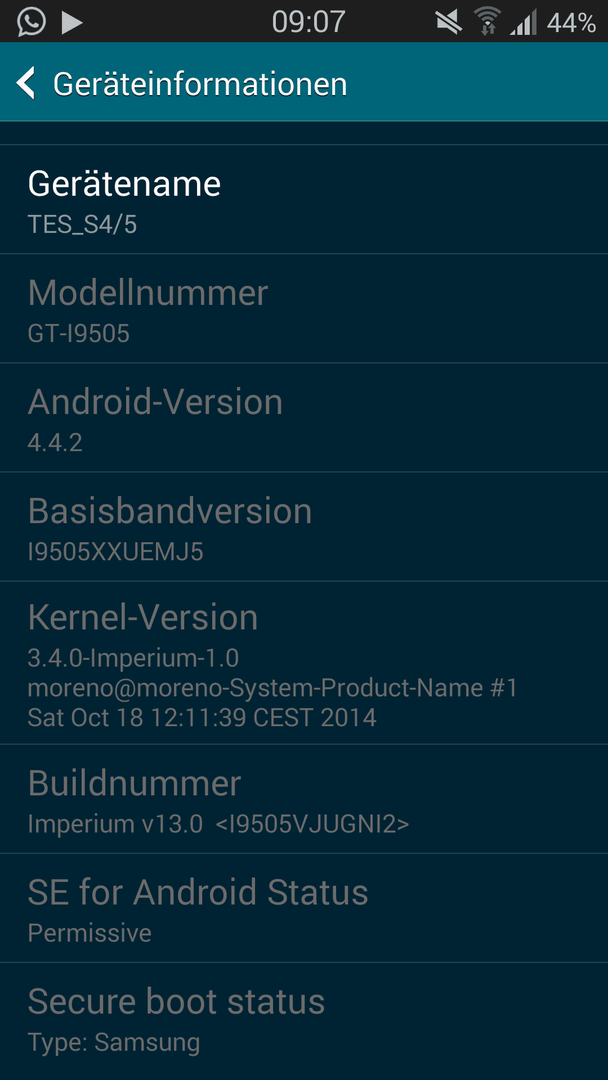
Task: Tap the back arrow next to Geräteinformationen
Action: [25, 83]
